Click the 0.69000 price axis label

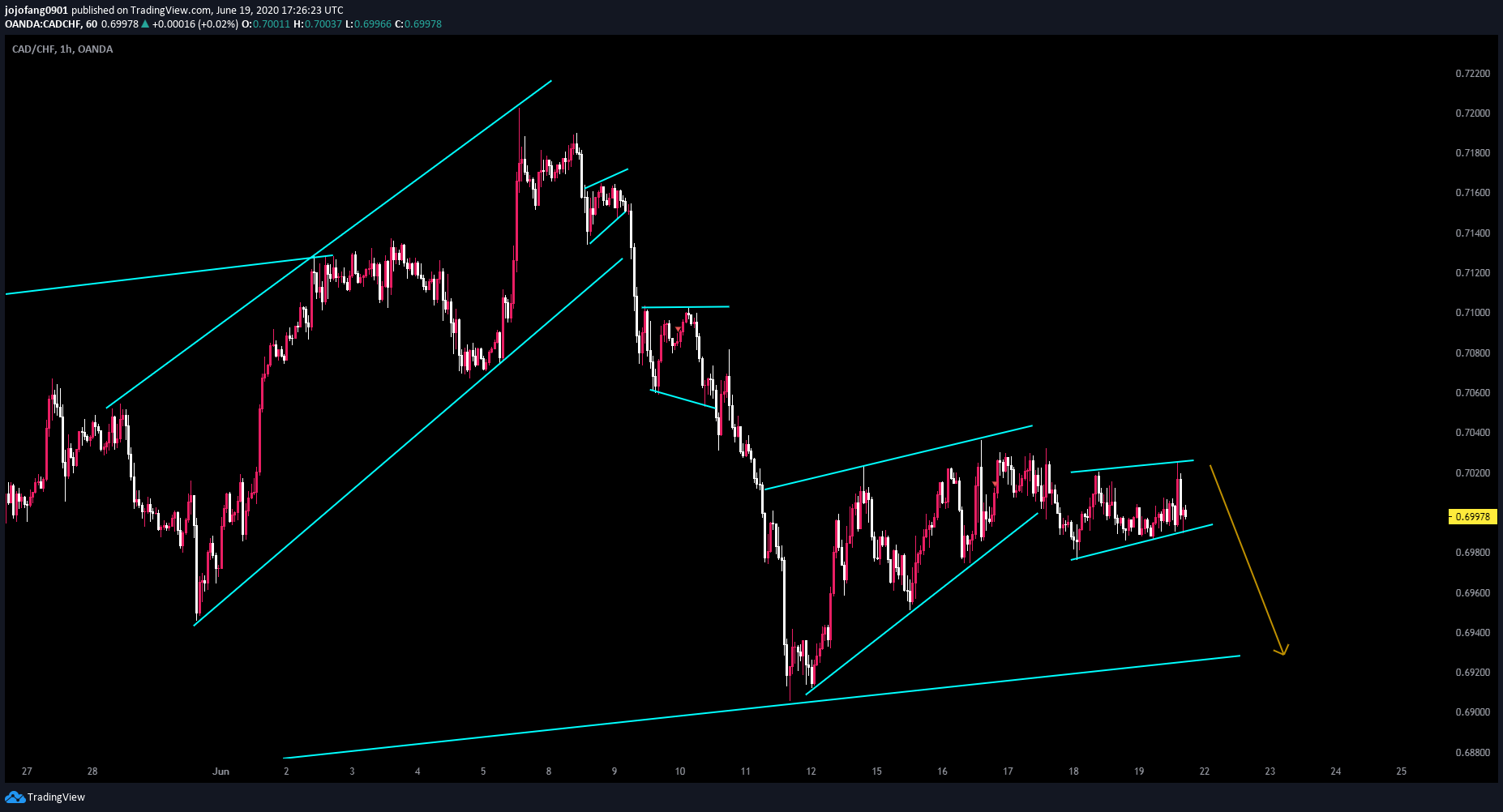[x=1473, y=712]
